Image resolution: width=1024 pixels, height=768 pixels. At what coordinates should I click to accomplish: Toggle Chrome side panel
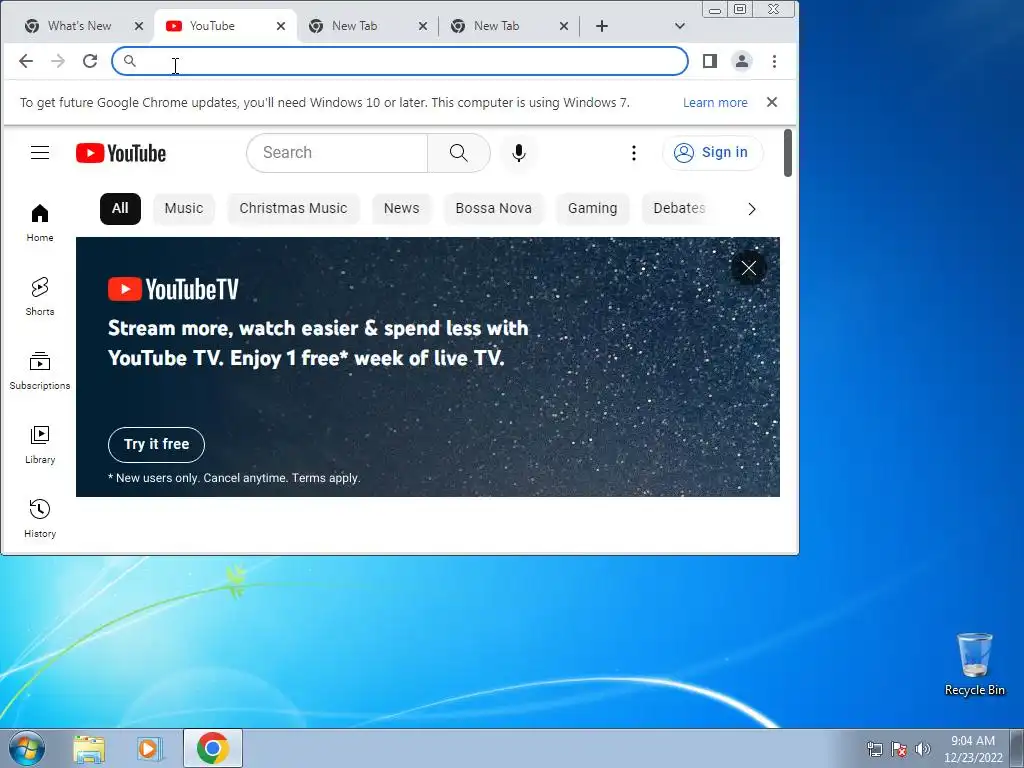[x=710, y=61]
